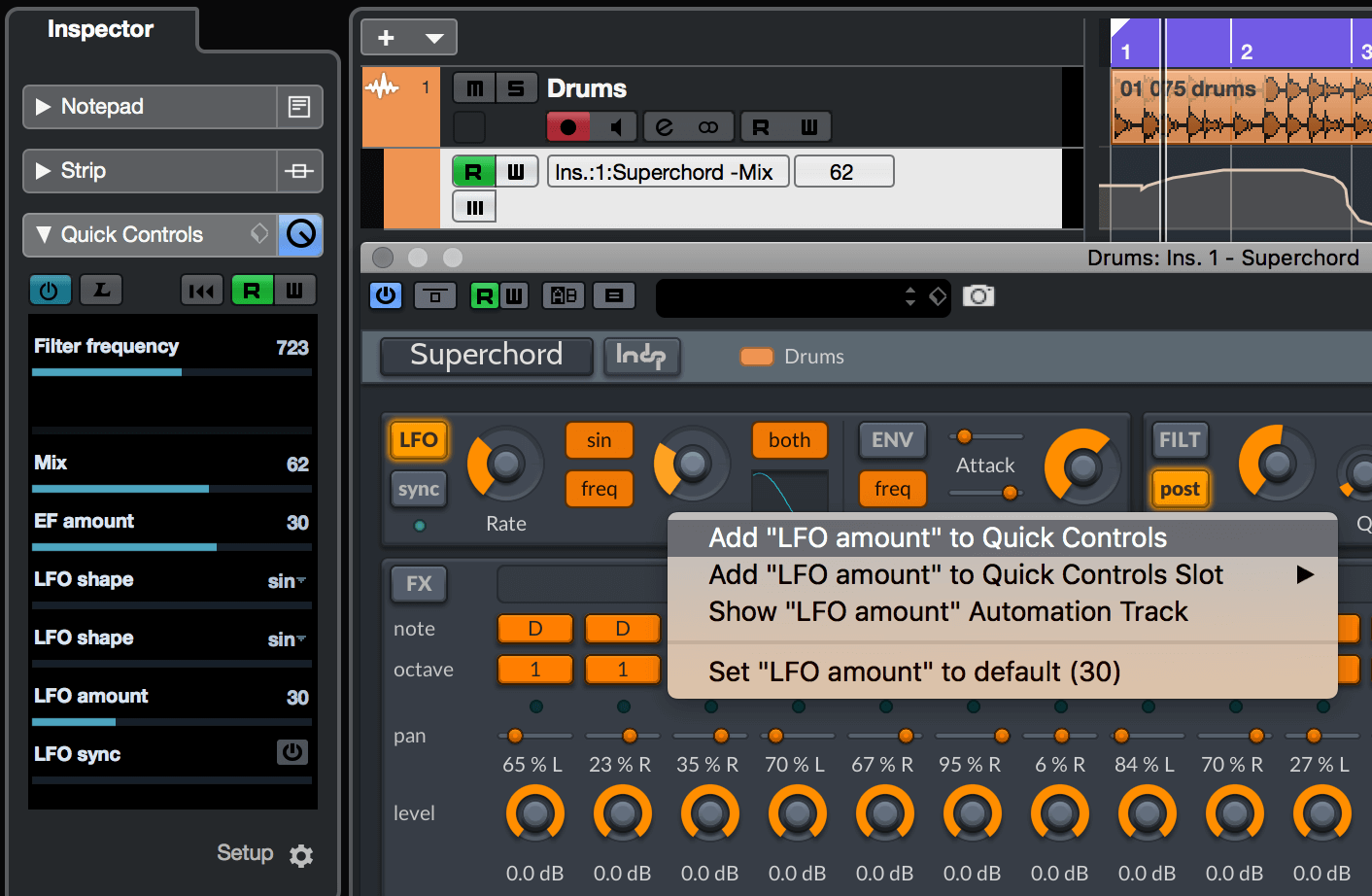
Task: Open automation parameter Ins.:1:Superchord -Mix selector
Action: pyautogui.click(x=668, y=172)
